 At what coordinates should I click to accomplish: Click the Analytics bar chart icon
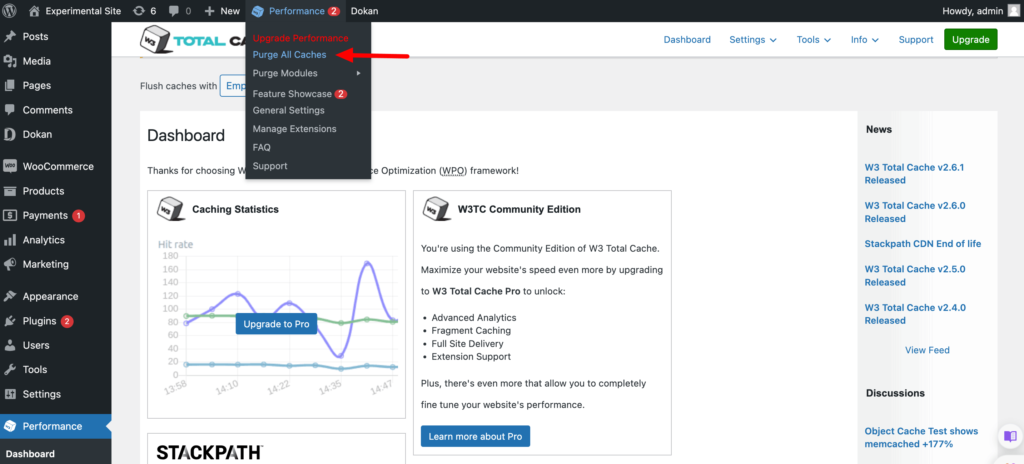pos(10,240)
